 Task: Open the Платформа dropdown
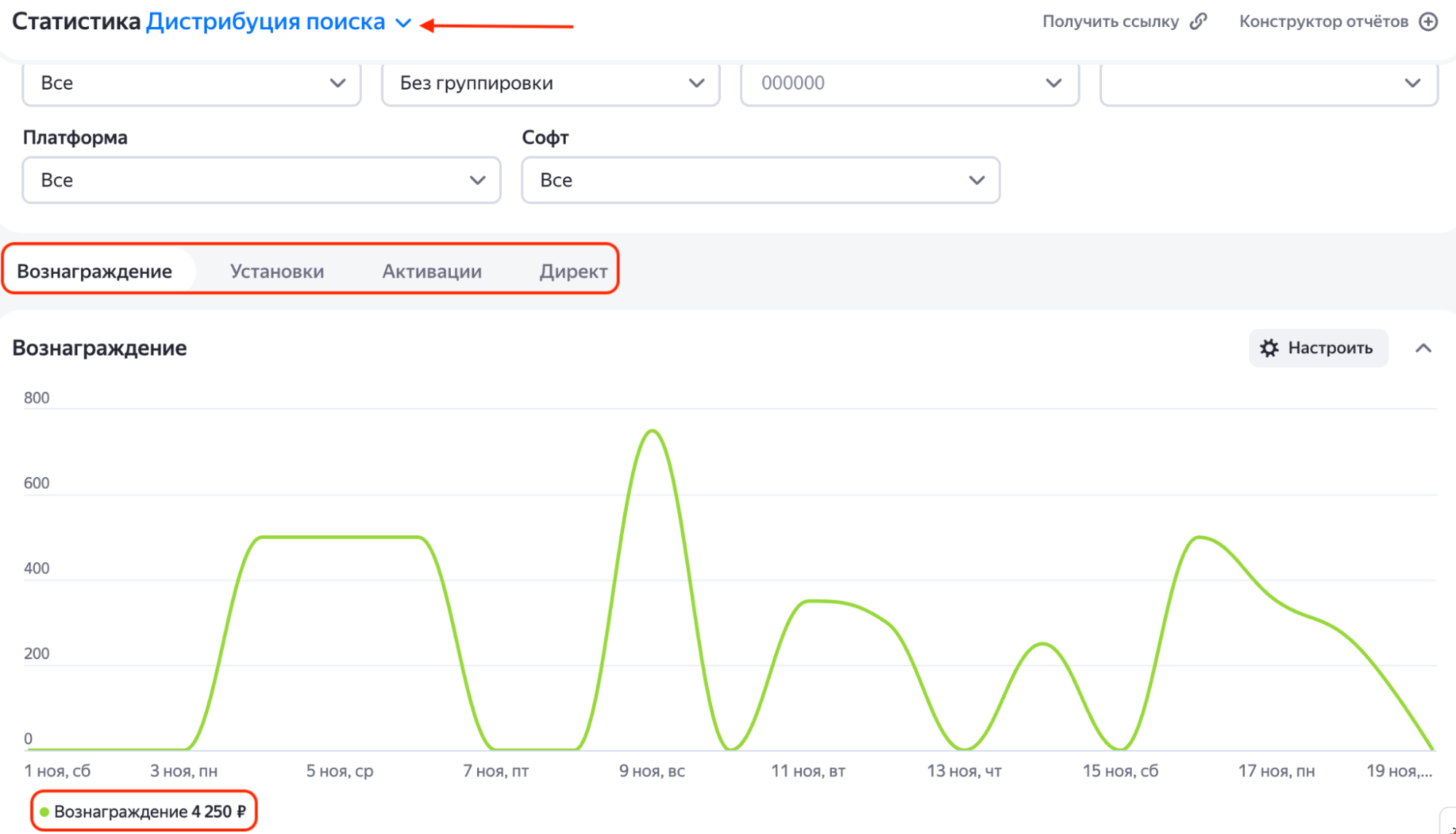coord(261,180)
